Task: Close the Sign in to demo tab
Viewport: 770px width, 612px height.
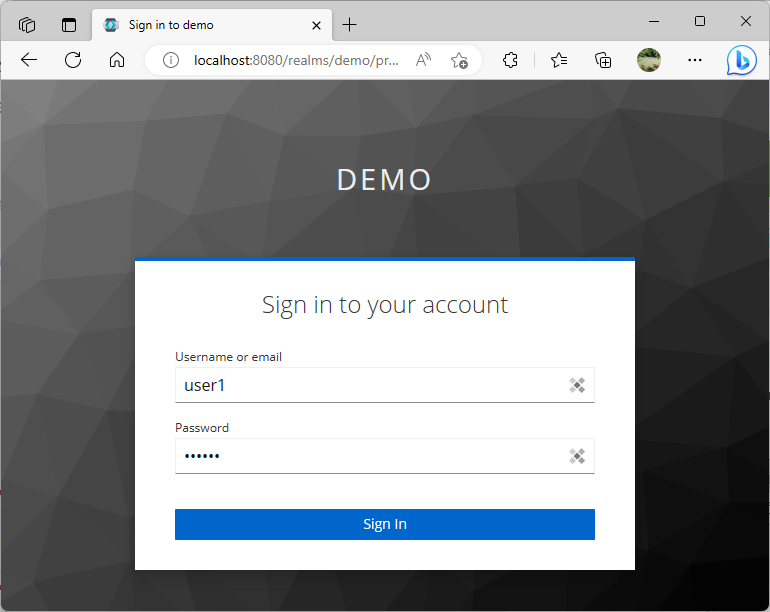Action: pos(316,25)
